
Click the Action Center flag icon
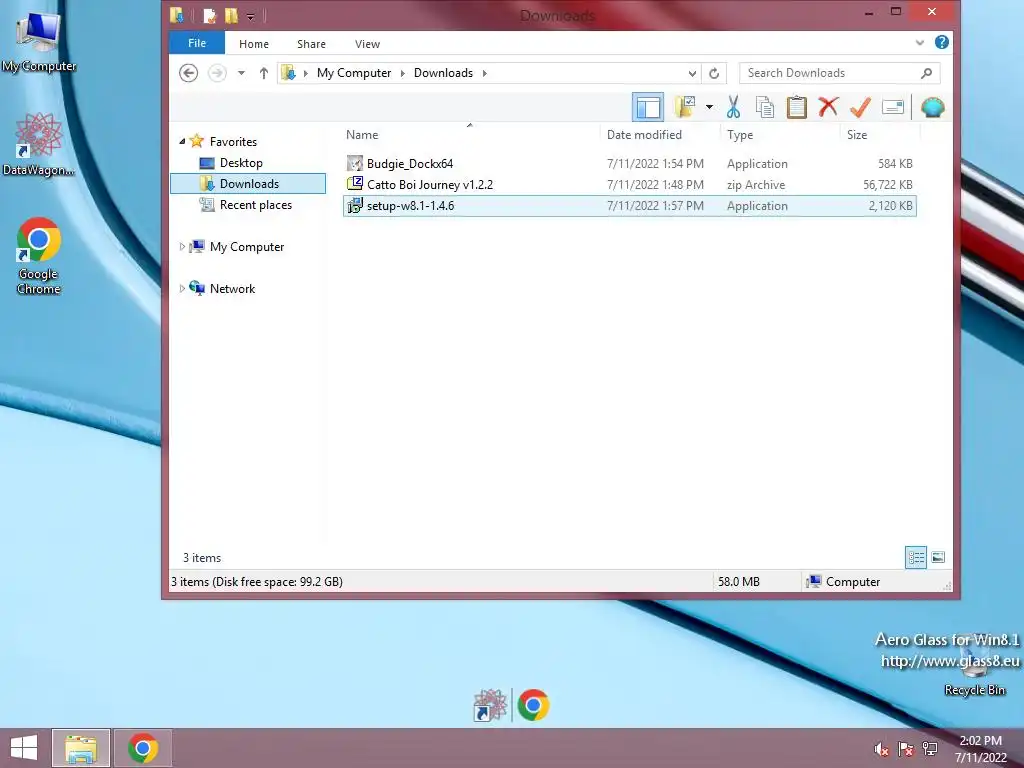coord(905,749)
